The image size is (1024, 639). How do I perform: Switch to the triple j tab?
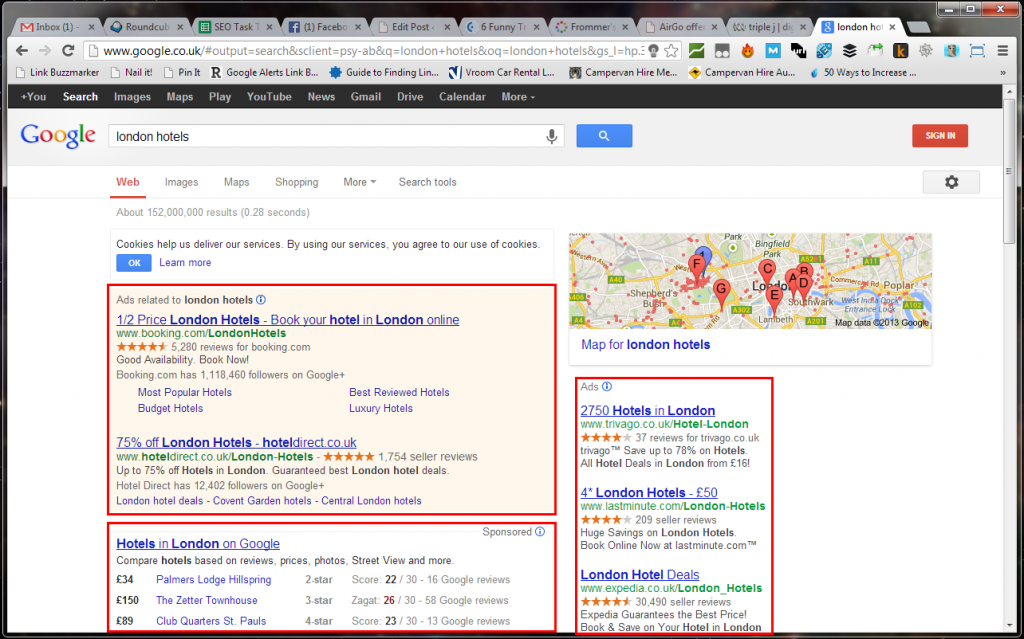click(769, 27)
